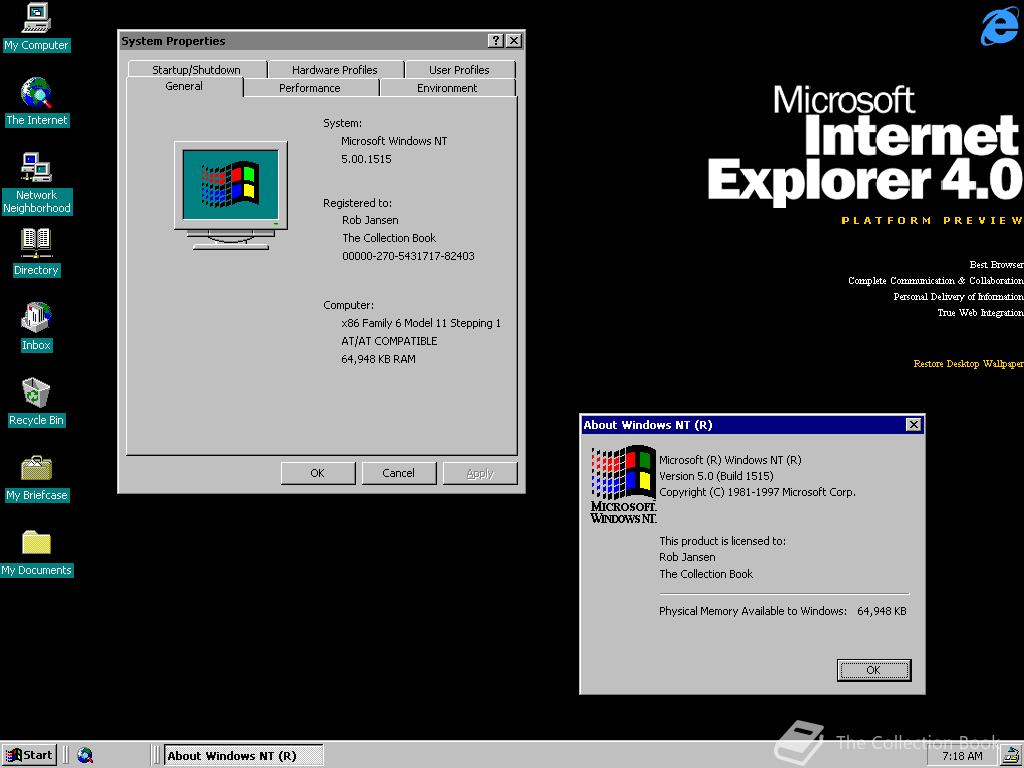
Task: Switch to the Environment tab
Action: coord(447,88)
